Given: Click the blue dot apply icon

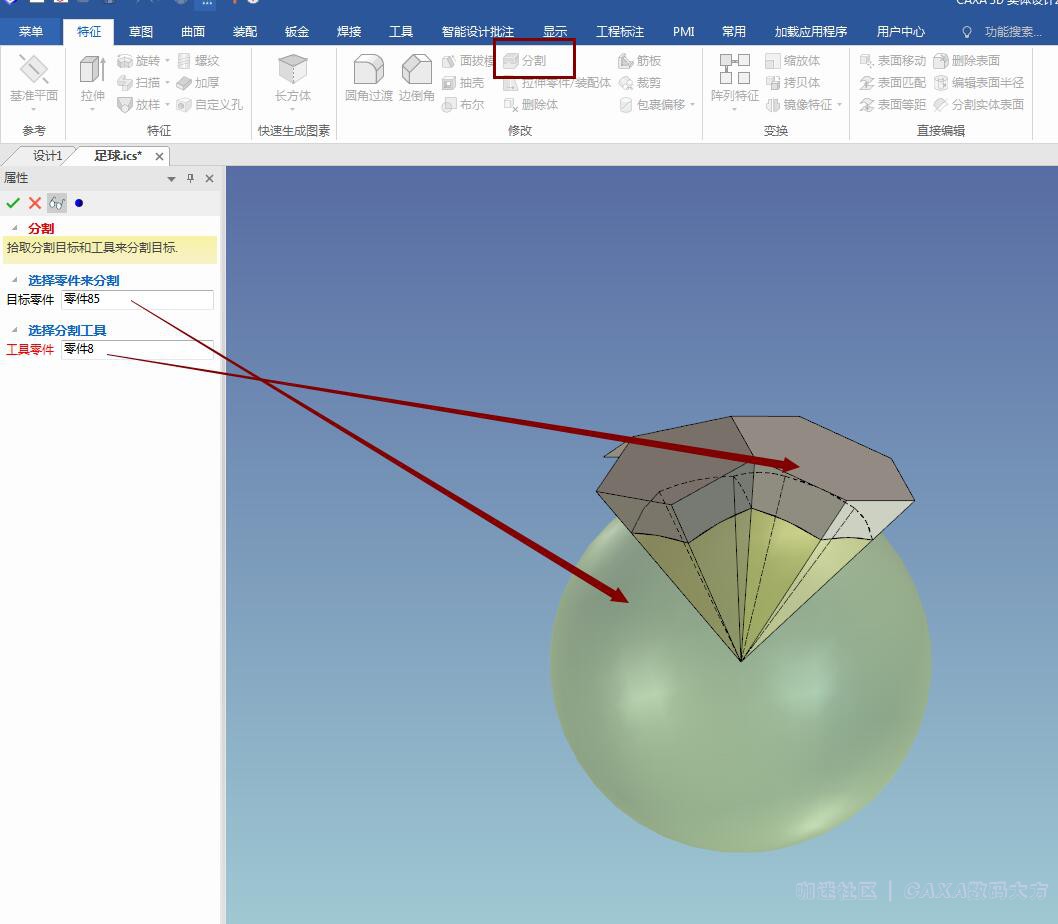Looking at the screenshot, I should 79,202.
